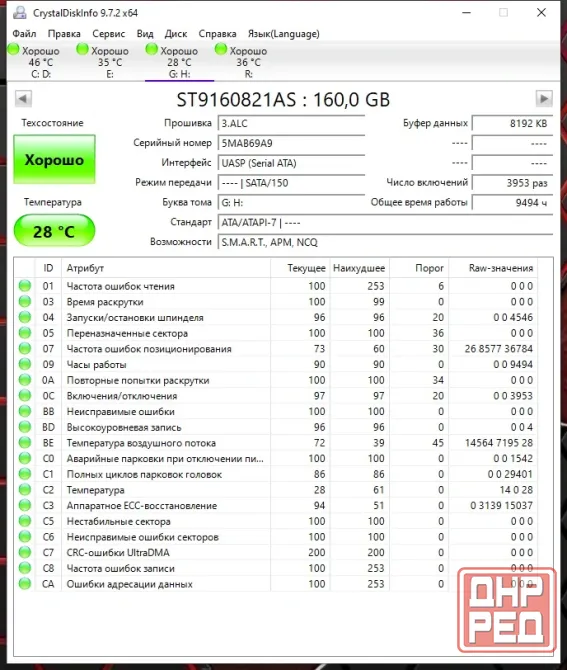Open the Правка menu
Image resolution: width=567 pixels, height=670 pixels.
pyautogui.click(x=64, y=34)
